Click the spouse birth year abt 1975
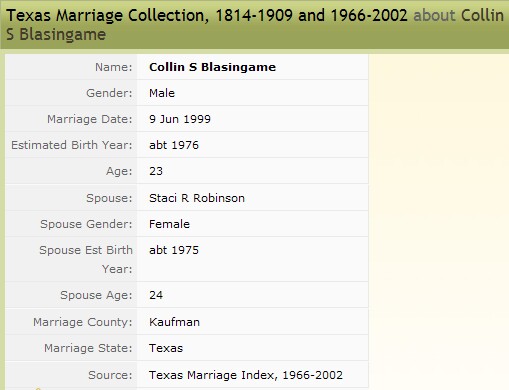 coord(174,250)
